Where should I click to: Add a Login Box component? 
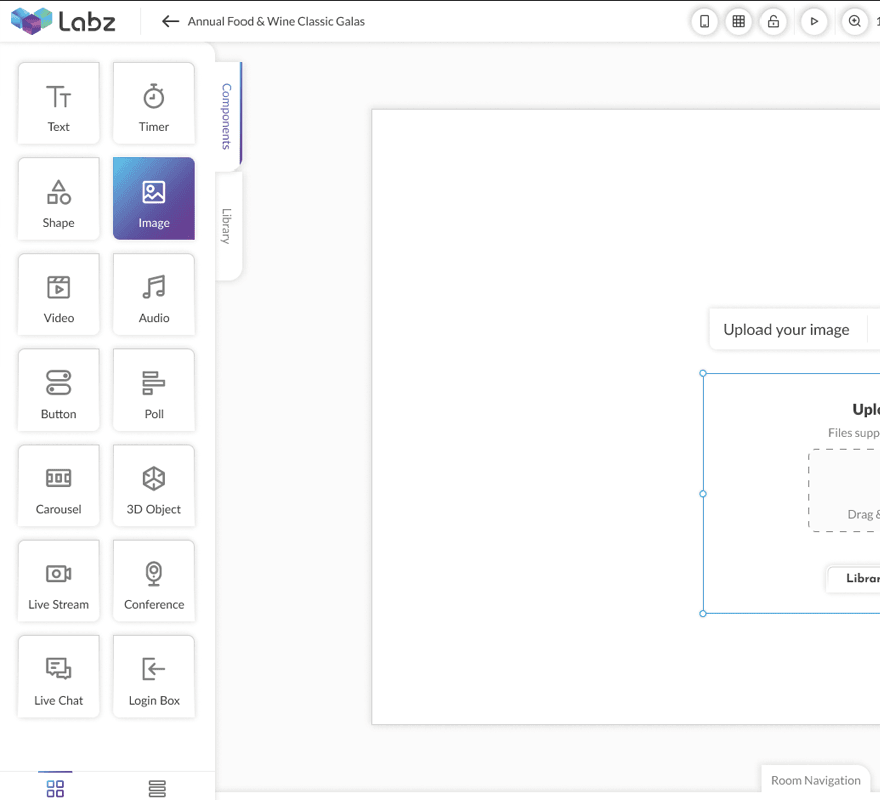tap(154, 676)
